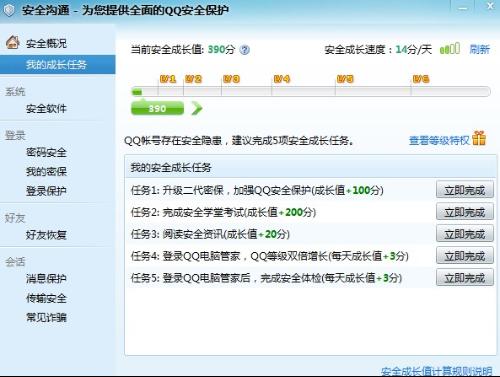500x377 pixels.
Task: Open 常见诈骗 sidebar item
Action: click(46, 317)
